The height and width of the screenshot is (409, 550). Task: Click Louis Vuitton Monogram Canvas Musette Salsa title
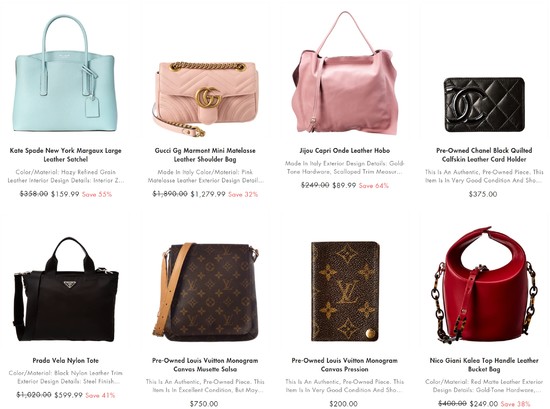pyautogui.click(x=205, y=364)
